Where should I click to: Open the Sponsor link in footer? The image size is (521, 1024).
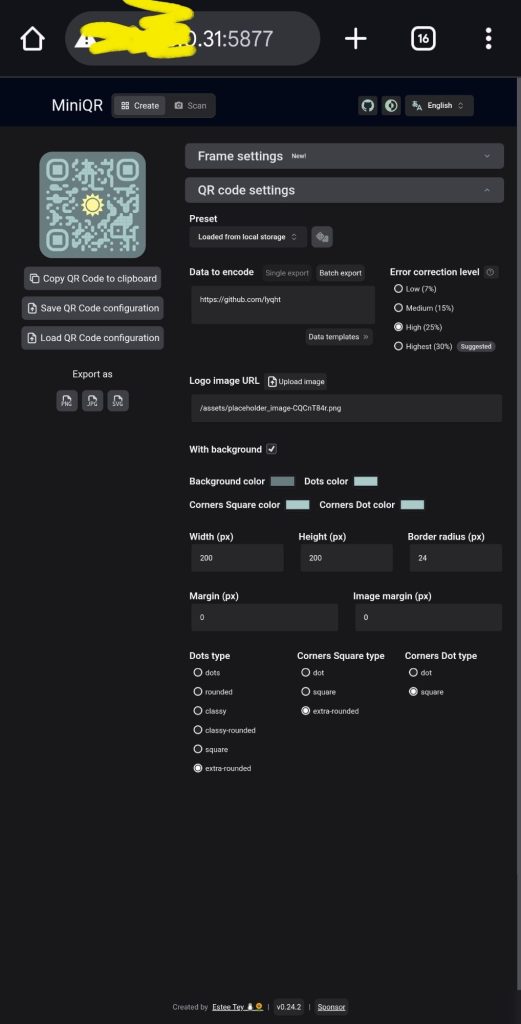[x=331, y=1007]
